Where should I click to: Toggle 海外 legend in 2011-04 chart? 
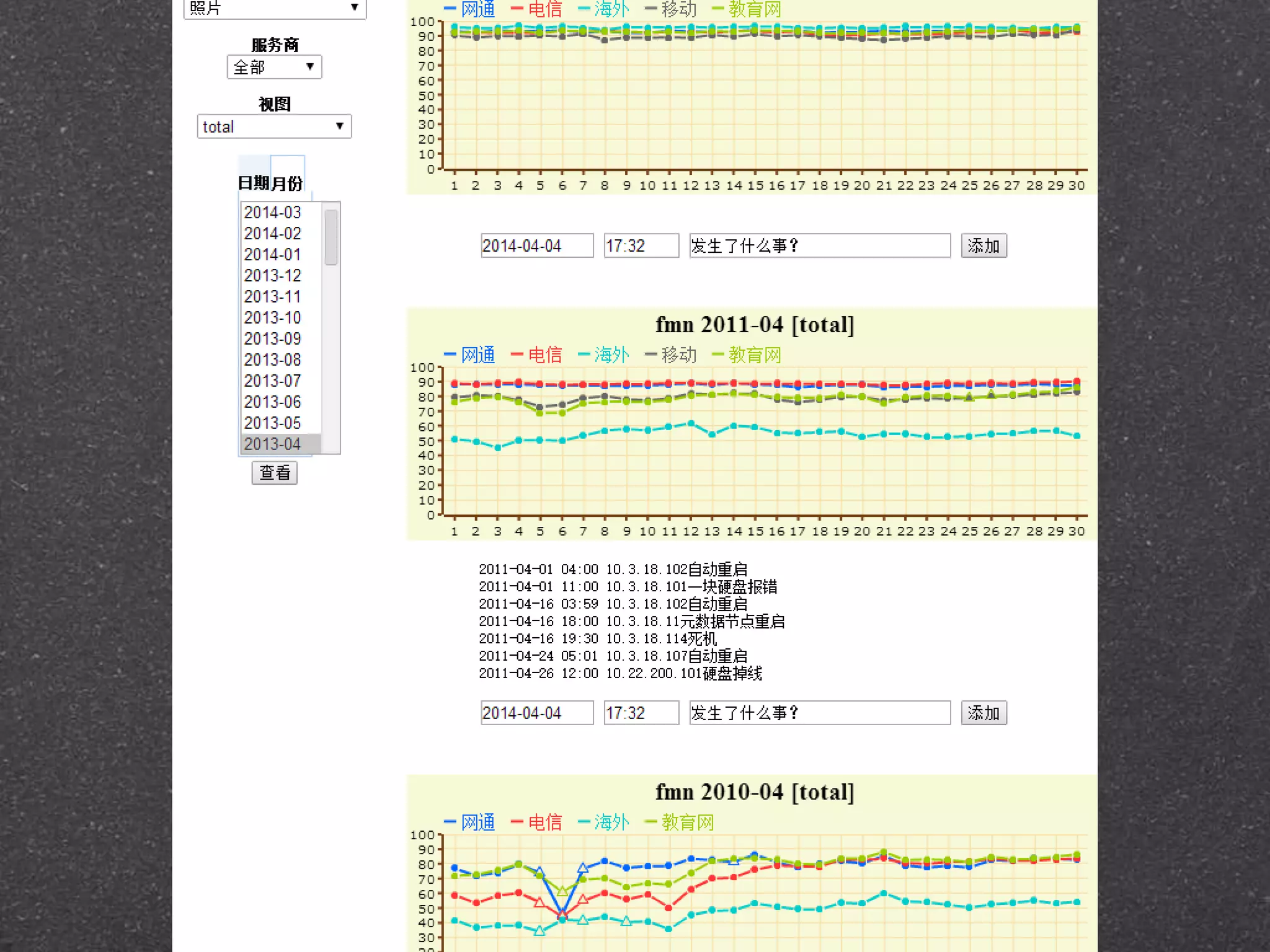(x=611, y=355)
